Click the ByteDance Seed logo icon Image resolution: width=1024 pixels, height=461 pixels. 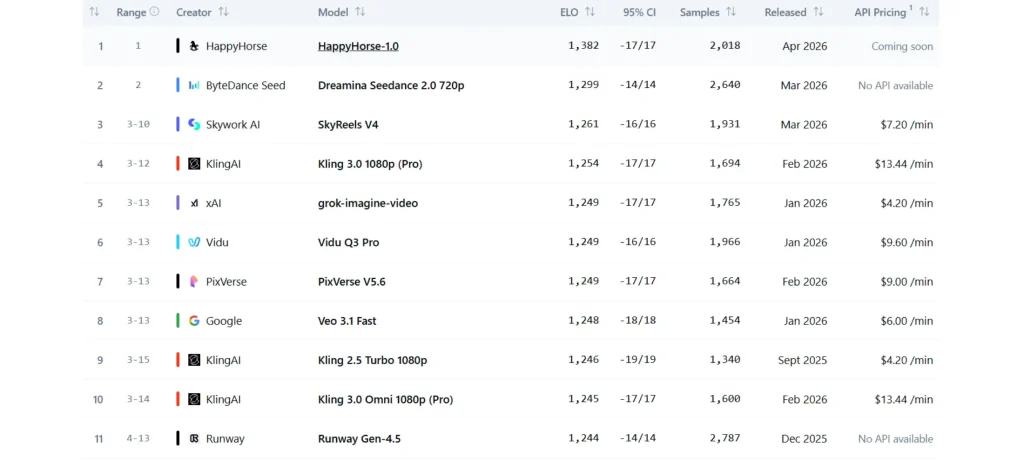tap(194, 85)
